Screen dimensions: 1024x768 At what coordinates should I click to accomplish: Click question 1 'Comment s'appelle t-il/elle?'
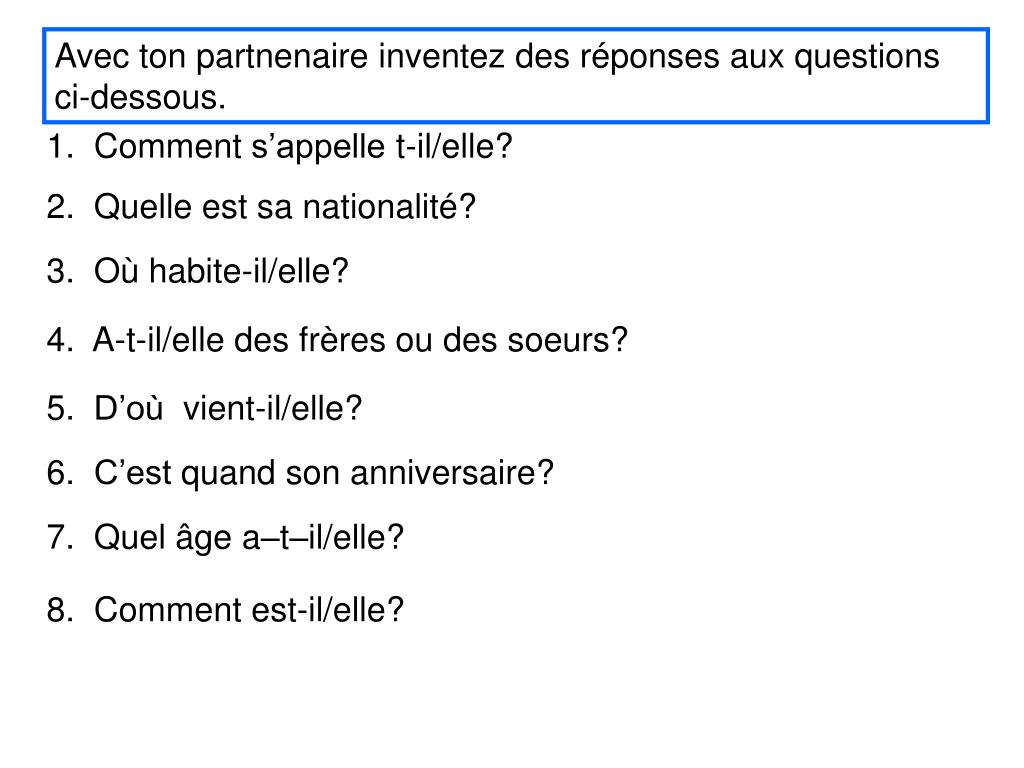[303, 147]
